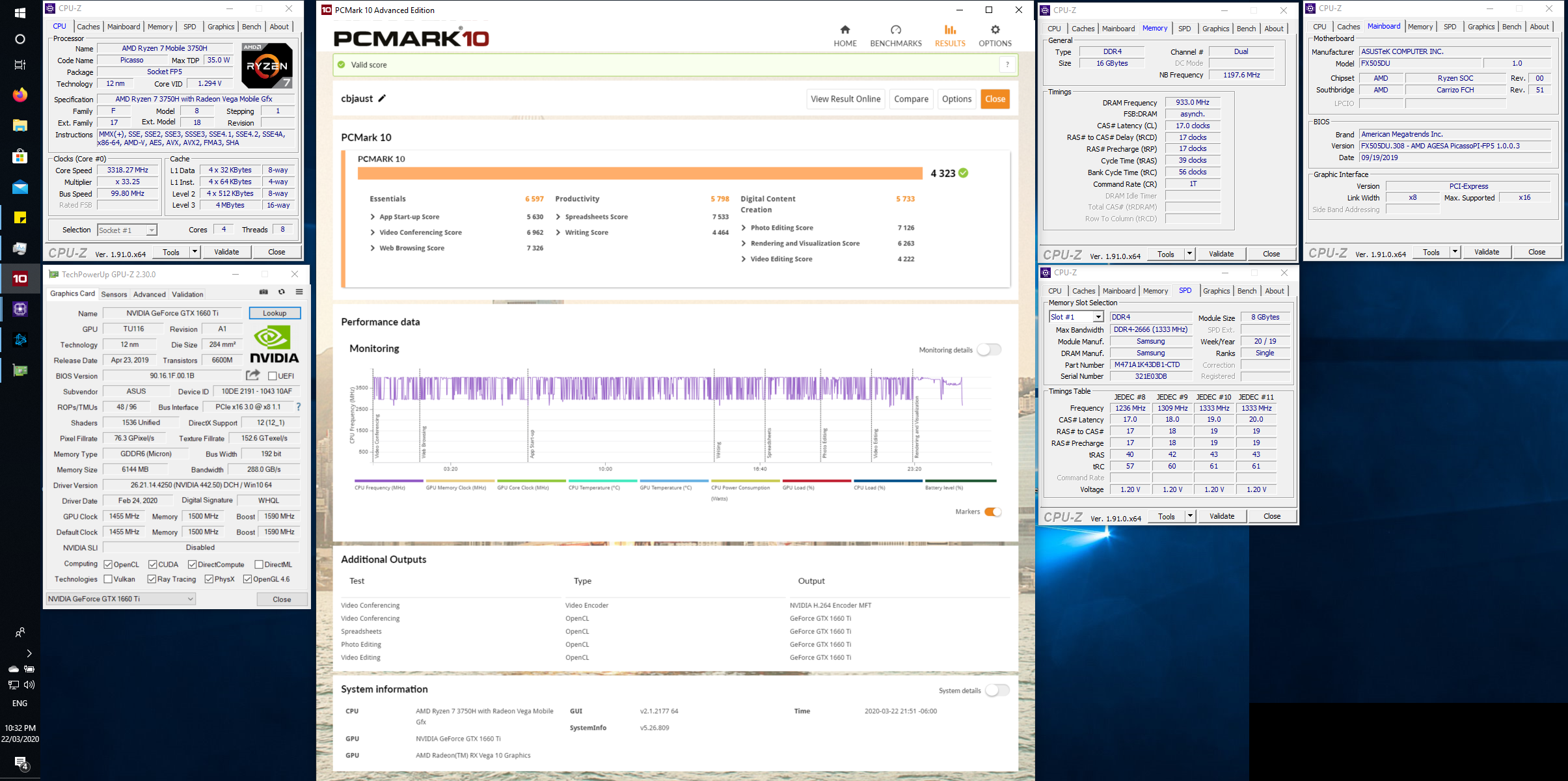
Task: Open OneDrive cloud tray icon
Action: (13, 668)
